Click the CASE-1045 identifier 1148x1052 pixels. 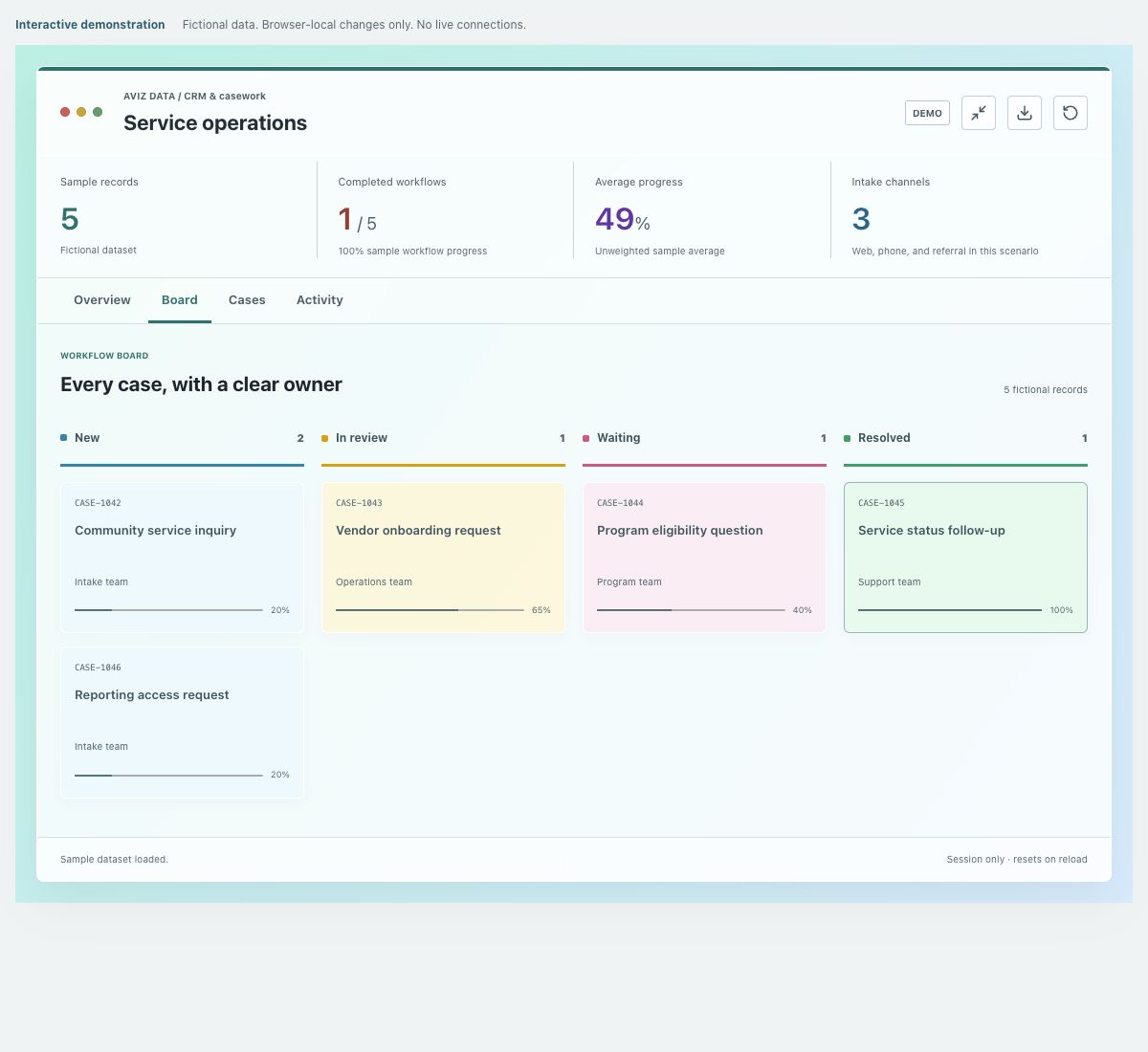[881, 503]
